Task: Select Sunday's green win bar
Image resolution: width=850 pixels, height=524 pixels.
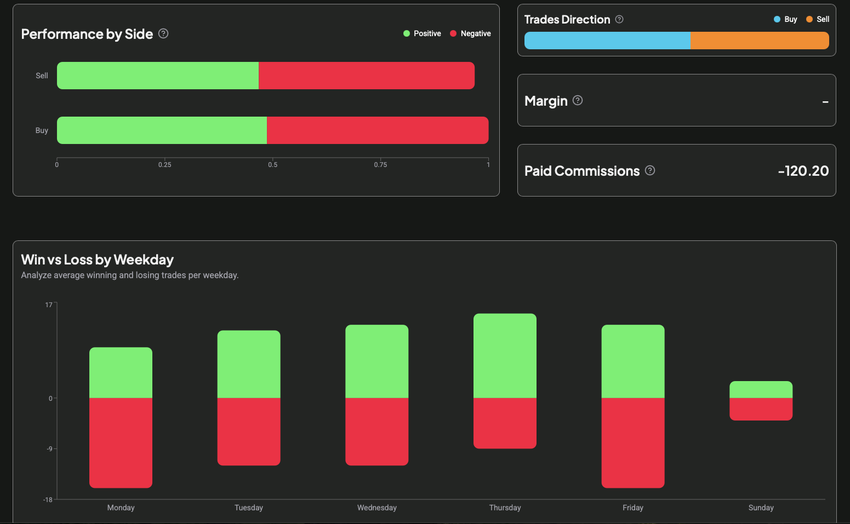Action: pyautogui.click(x=761, y=389)
